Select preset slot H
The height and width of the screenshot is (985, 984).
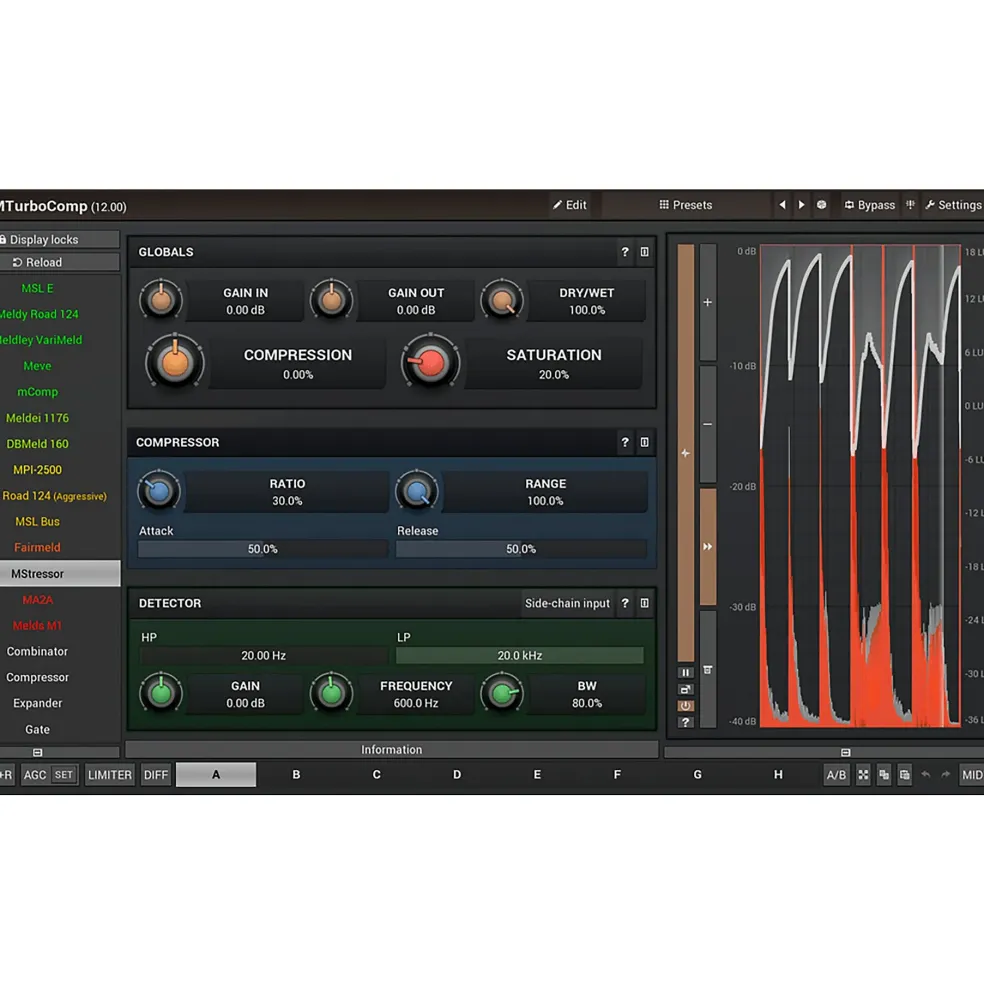(778, 775)
